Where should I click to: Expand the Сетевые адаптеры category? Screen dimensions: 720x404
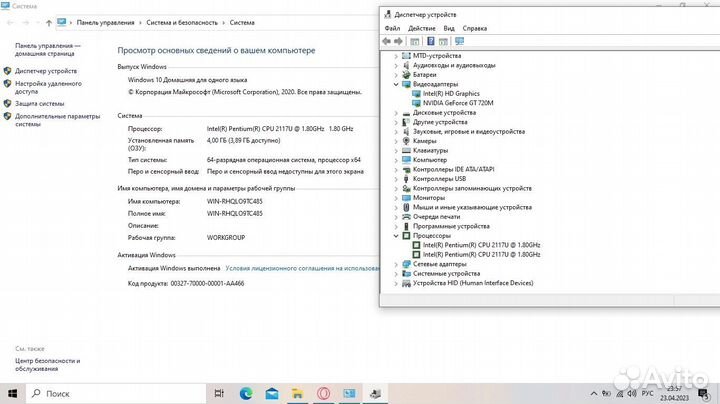(396, 264)
